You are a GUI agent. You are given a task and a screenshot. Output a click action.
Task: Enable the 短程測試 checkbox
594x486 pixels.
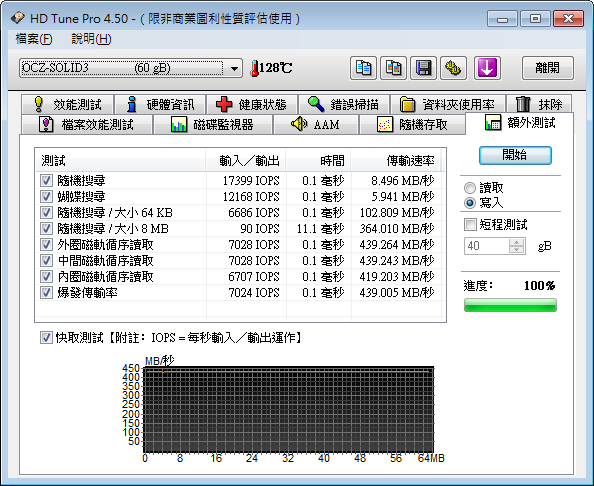[470, 224]
